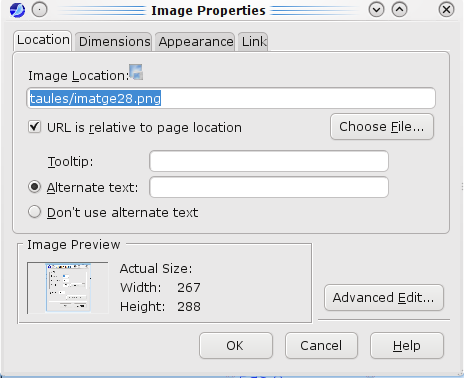The width and height of the screenshot is (464, 378).
Task: Cancel the Image Properties dialog
Action: [x=321, y=346]
